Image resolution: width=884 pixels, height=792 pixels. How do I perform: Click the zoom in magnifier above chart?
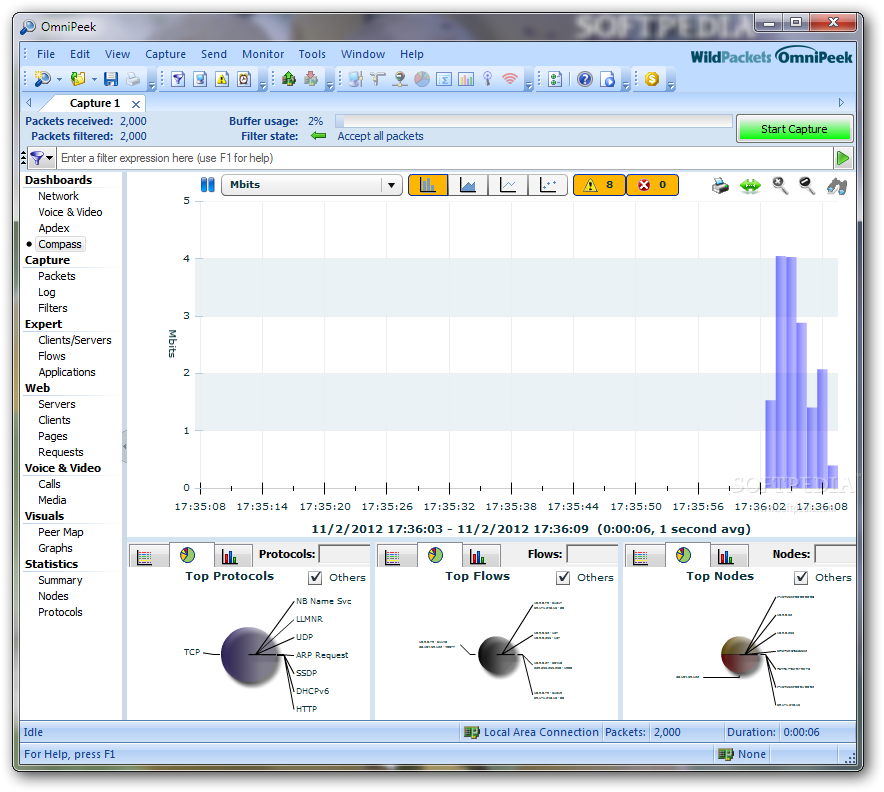point(780,185)
